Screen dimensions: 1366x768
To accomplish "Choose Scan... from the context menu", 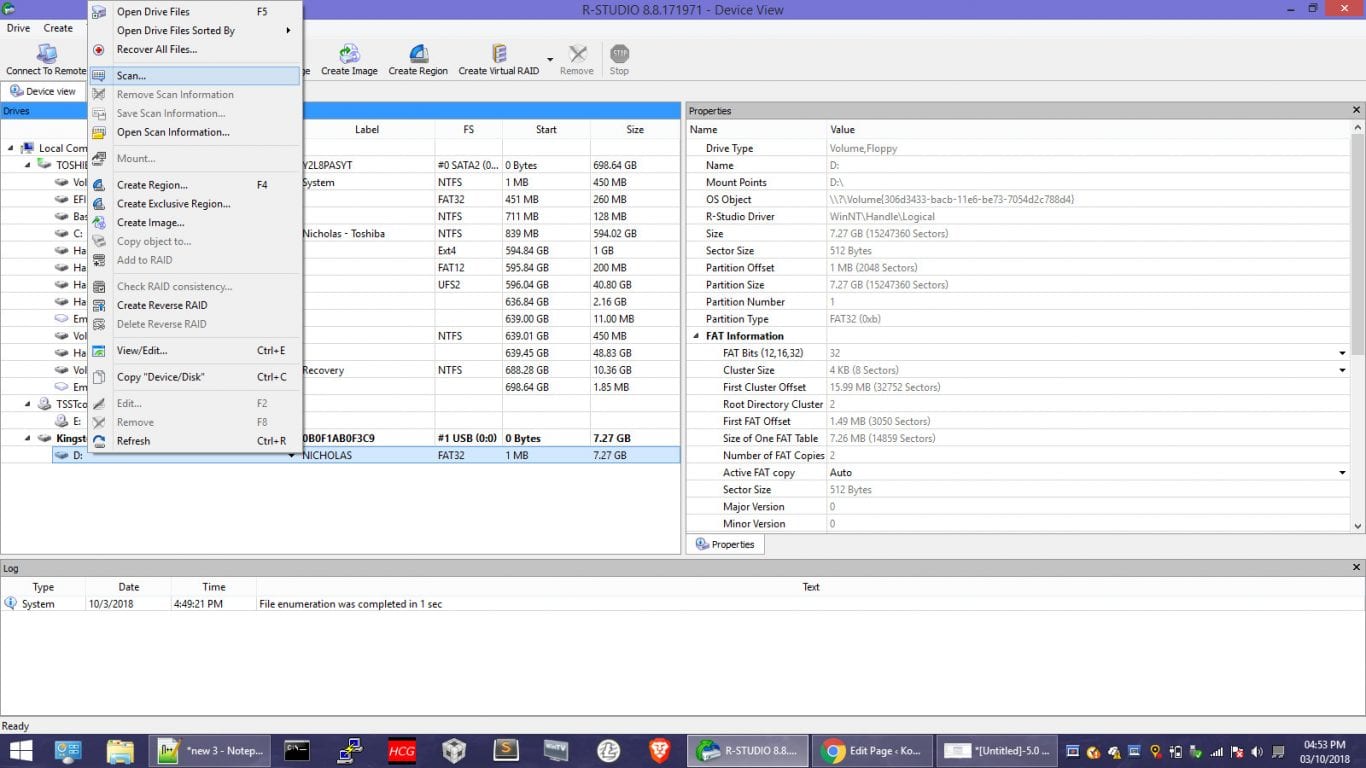I will coord(131,76).
